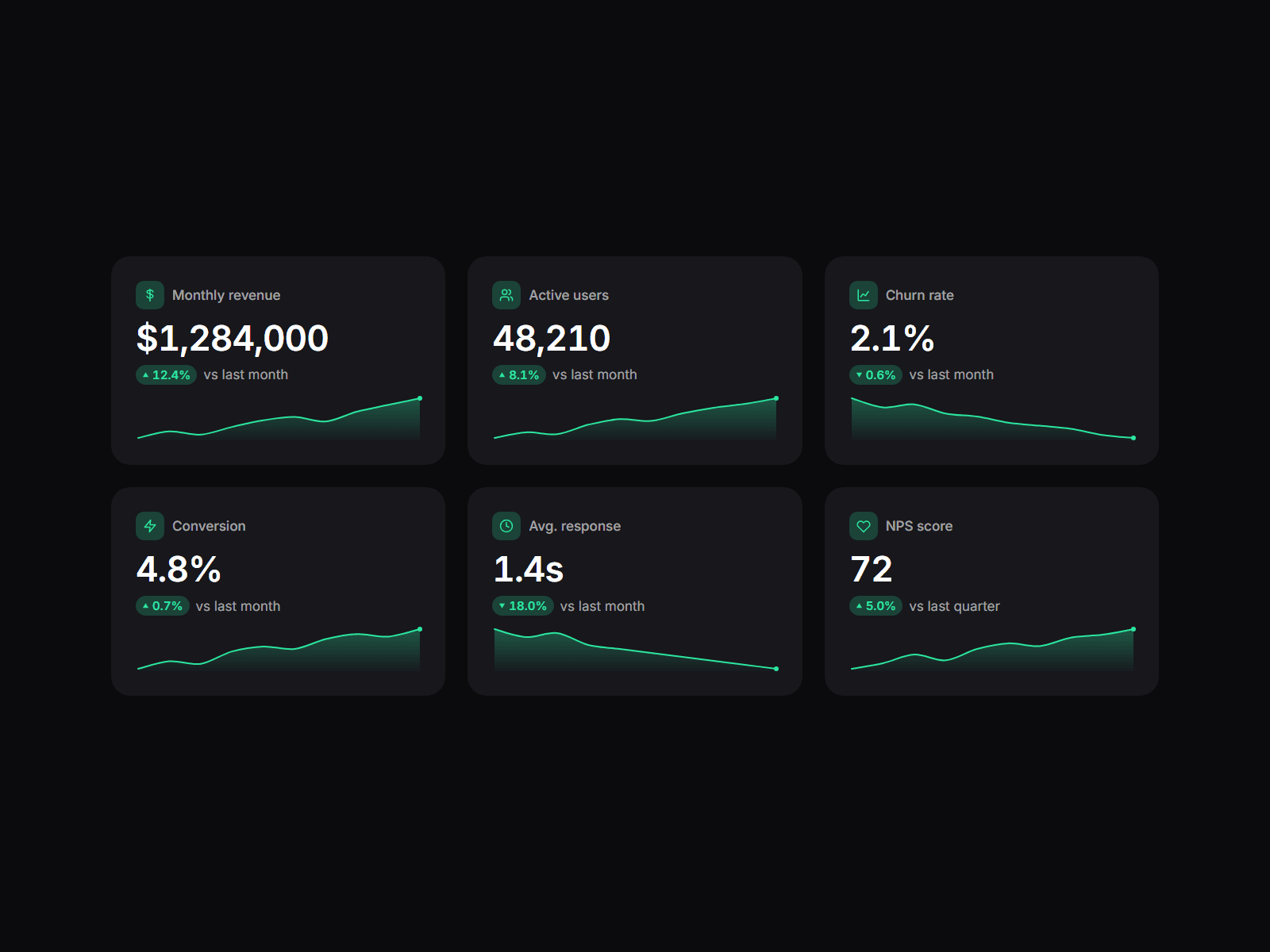Click 'vs last month' on Avg. response card
Image resolution: width=1270 pixels, height=952 pixels.
pos(602,606)
